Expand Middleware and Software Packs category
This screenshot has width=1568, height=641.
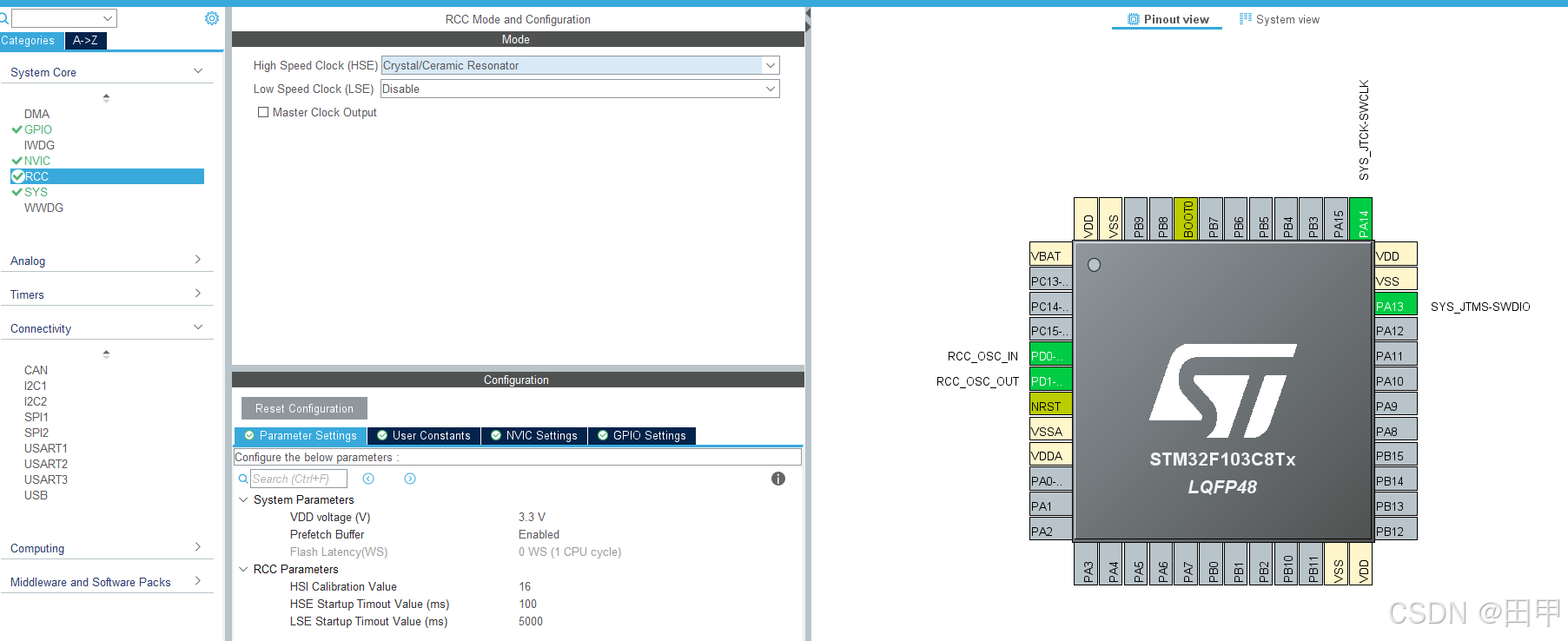[x=198, y=581]
